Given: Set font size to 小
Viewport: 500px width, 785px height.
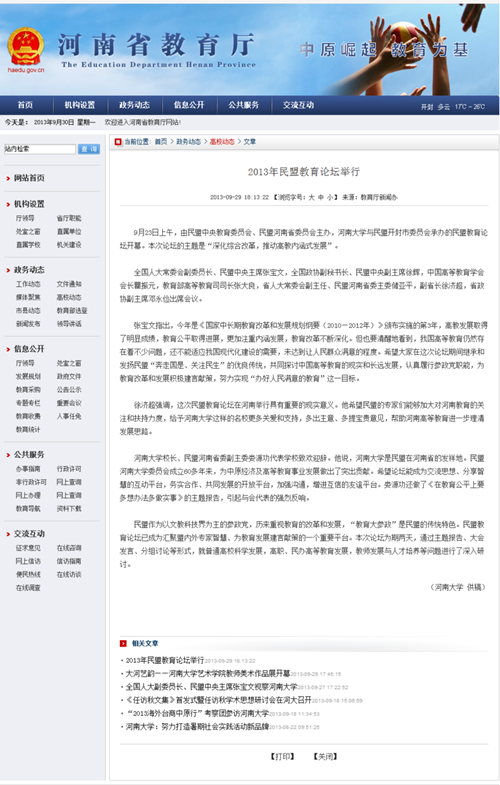Looking at the screenshot, I should click(329, 198).
